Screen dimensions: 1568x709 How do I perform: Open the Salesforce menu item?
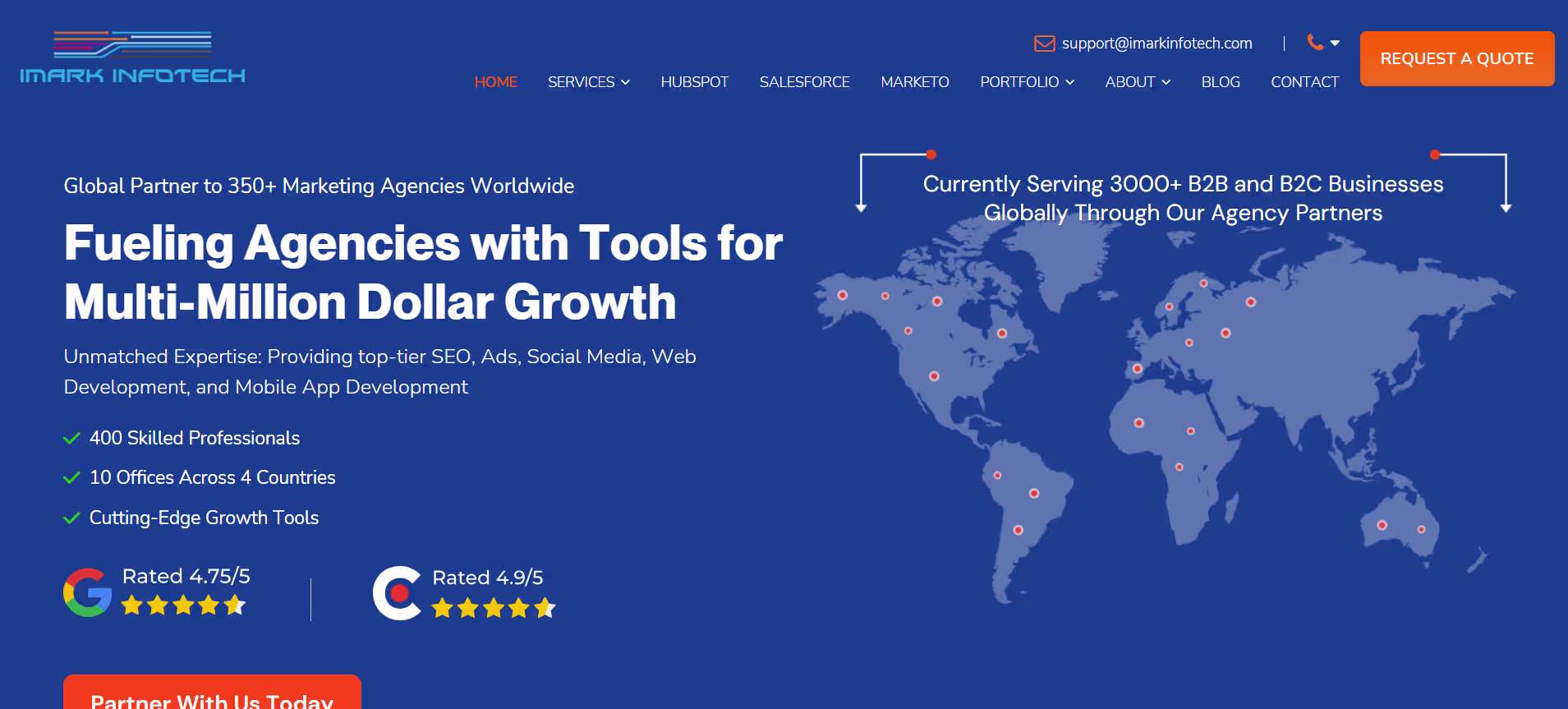coord(805,82)
